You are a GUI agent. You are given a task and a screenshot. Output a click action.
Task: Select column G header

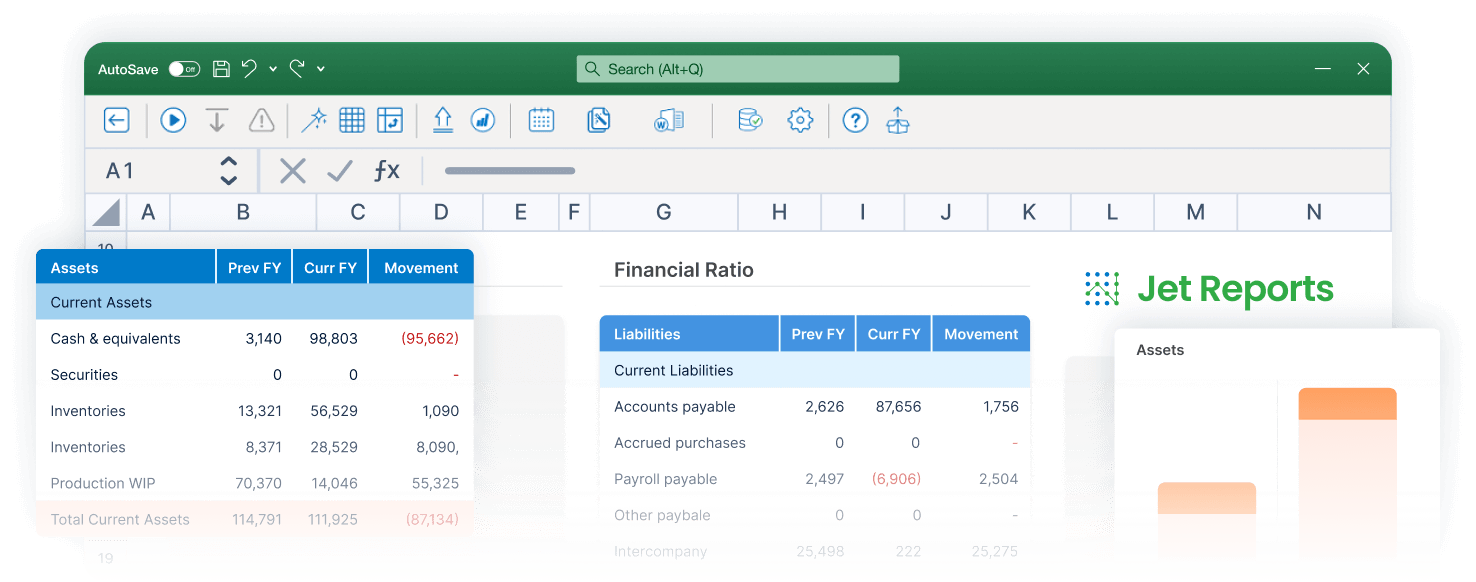tap(663, 212)
